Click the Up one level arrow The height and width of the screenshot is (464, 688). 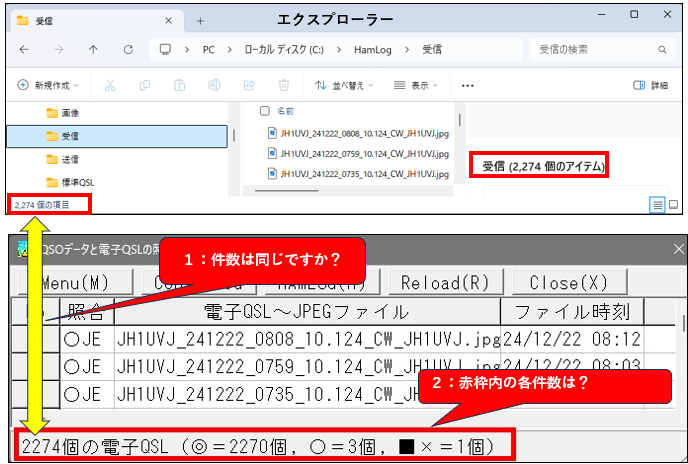tap(93, 49)
